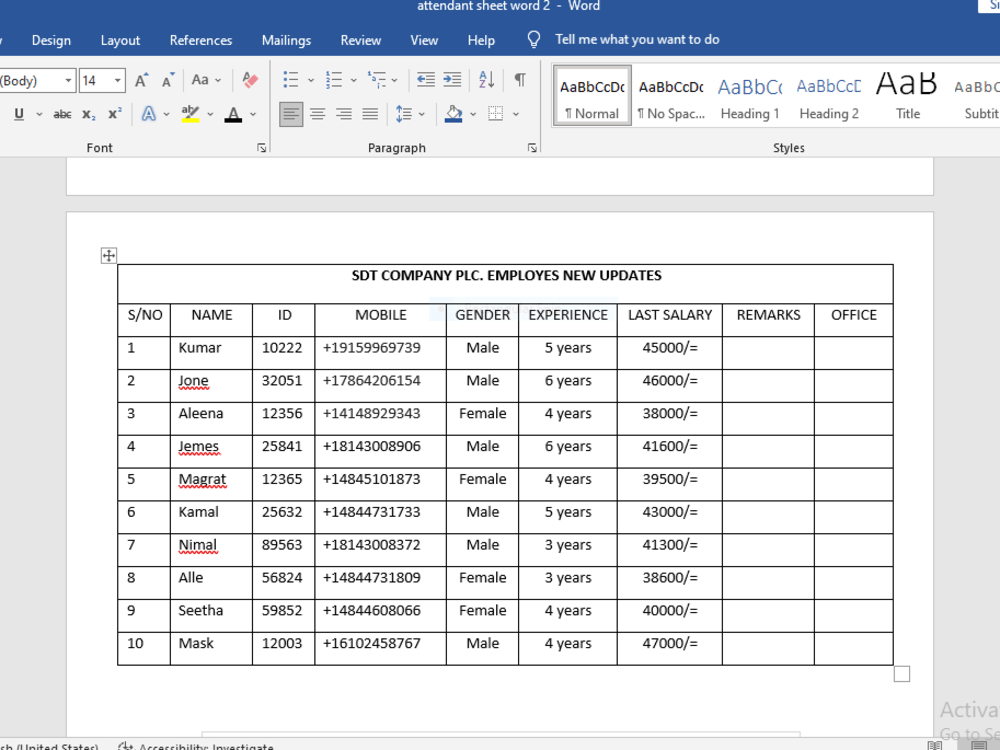Image resolution: width=1000 pixels, height=750 pixels.
Task: Open the Design tab
Action: point(51,40)
